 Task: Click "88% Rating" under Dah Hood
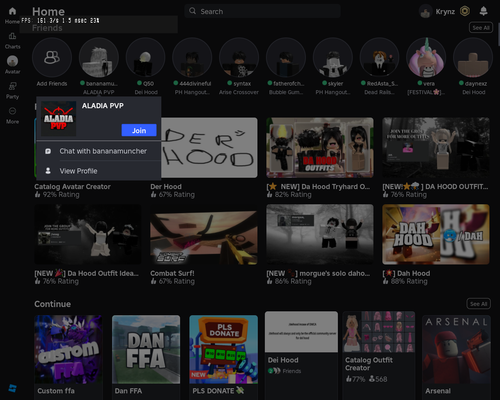click(x=409, y=282)
